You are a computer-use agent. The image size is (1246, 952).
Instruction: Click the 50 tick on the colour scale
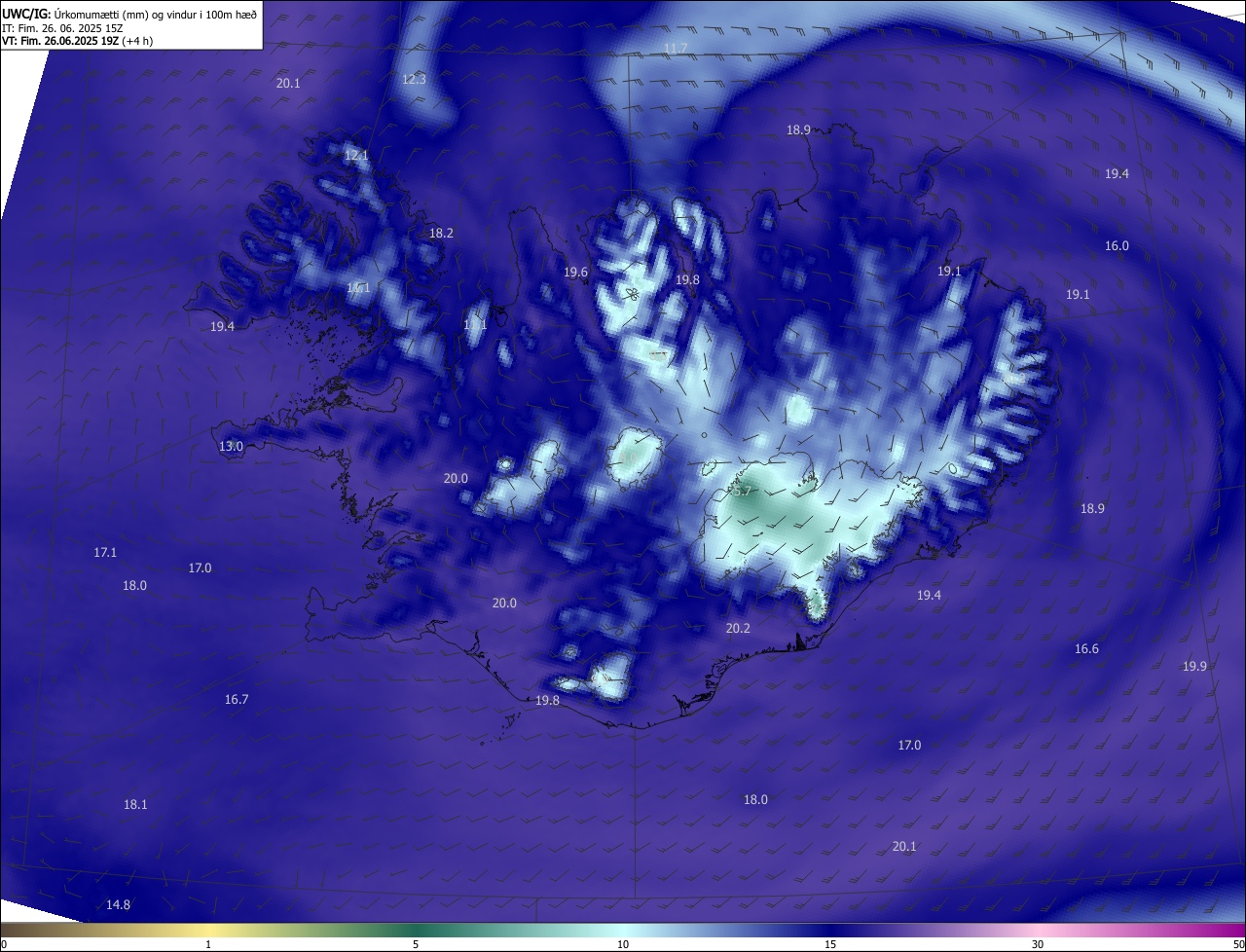[x=1238, y=945]
